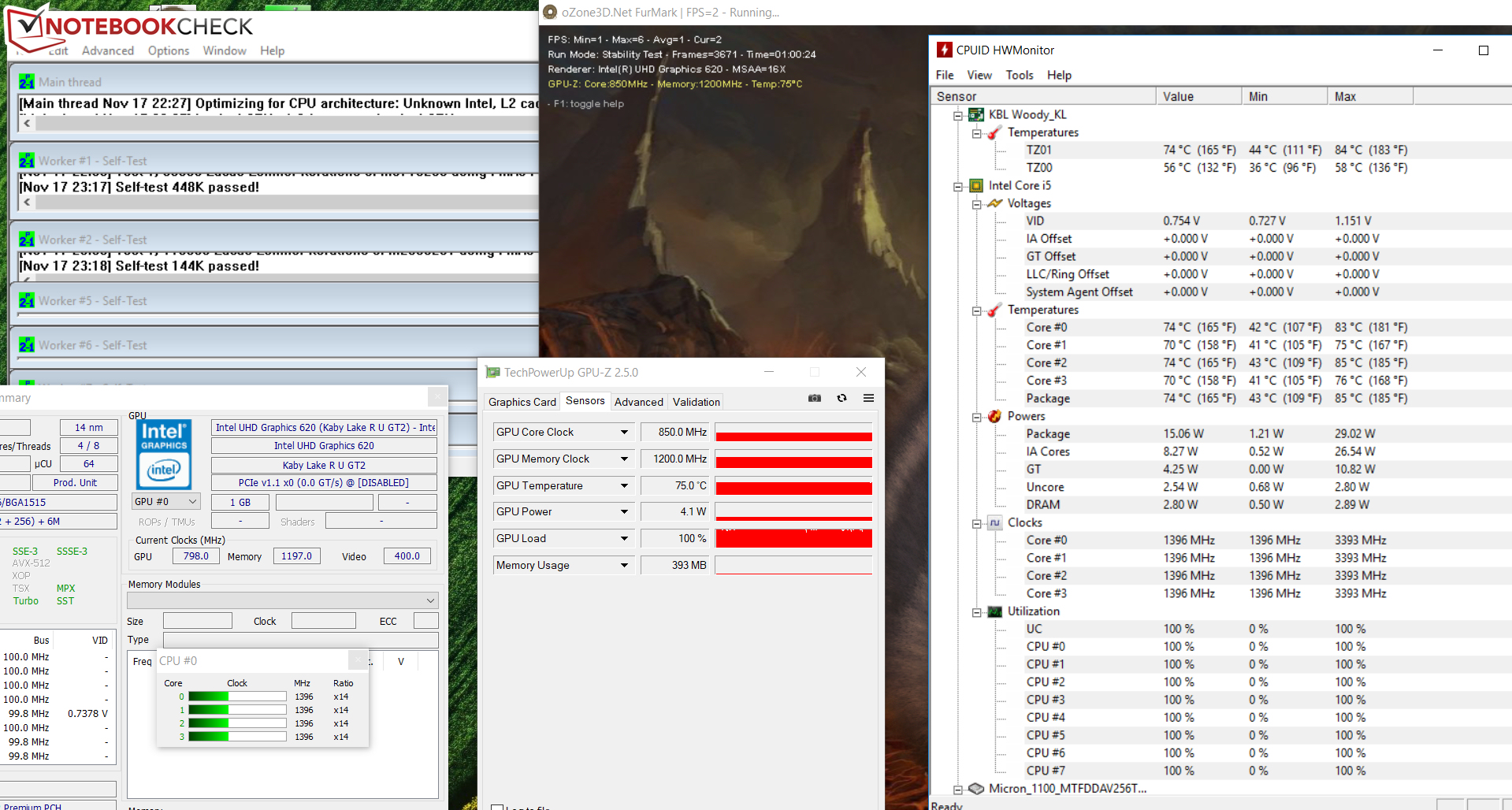1512x810 pixels.
Task: Switch to the Validation tab in GPU-Z
Action: (x=697, y=402)
